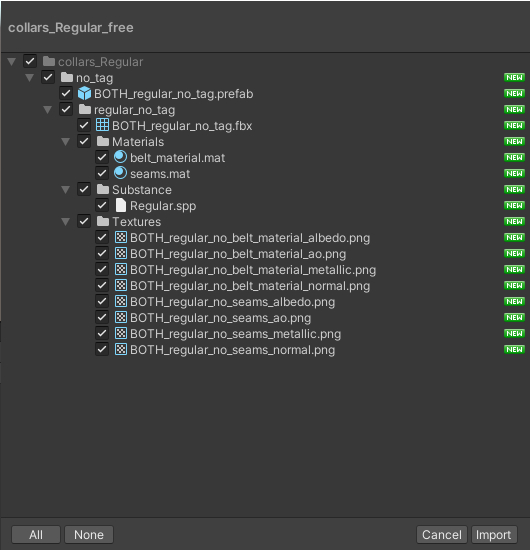Viewport: 530px width, 550px height.
Task: Click the texture icon of BOTH_regular_no_seams_normal.png
Action: pos(121,349)
